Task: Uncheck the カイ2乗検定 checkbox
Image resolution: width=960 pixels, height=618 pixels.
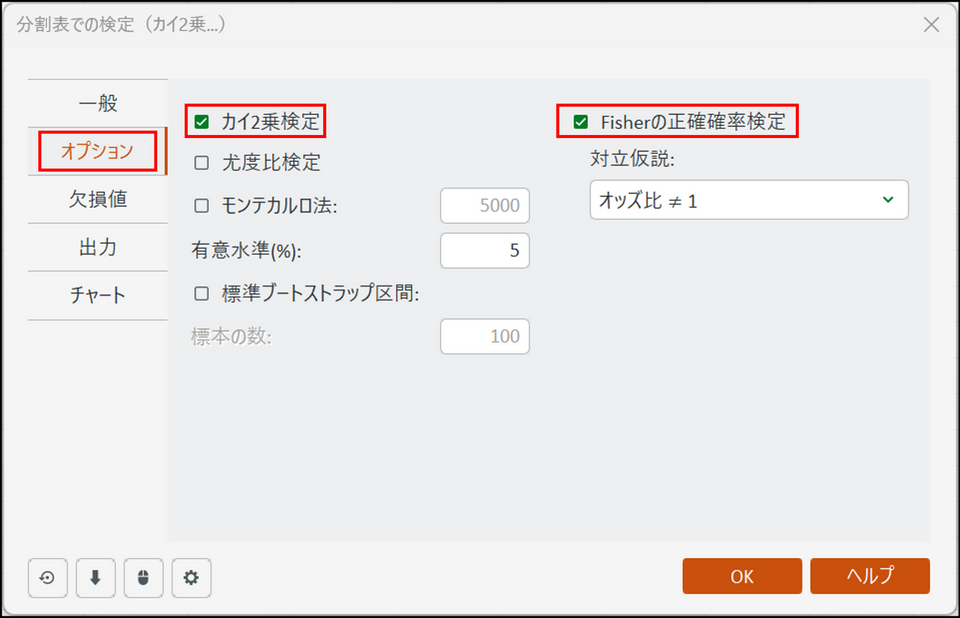Action: click(x=202, y=123)
